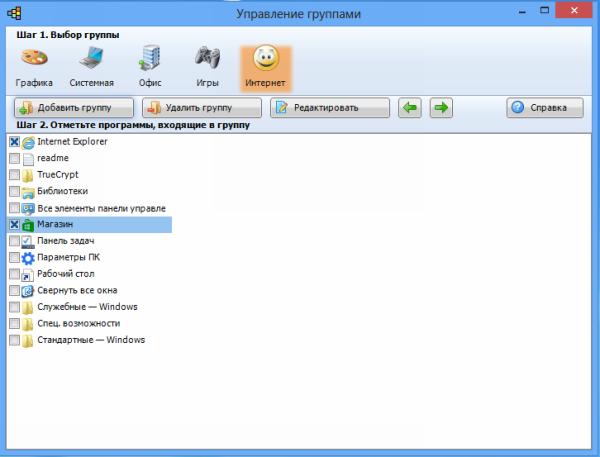Select the Графика group label
The height and width of the screenshot is (457, 600).
tap(34, 83)
